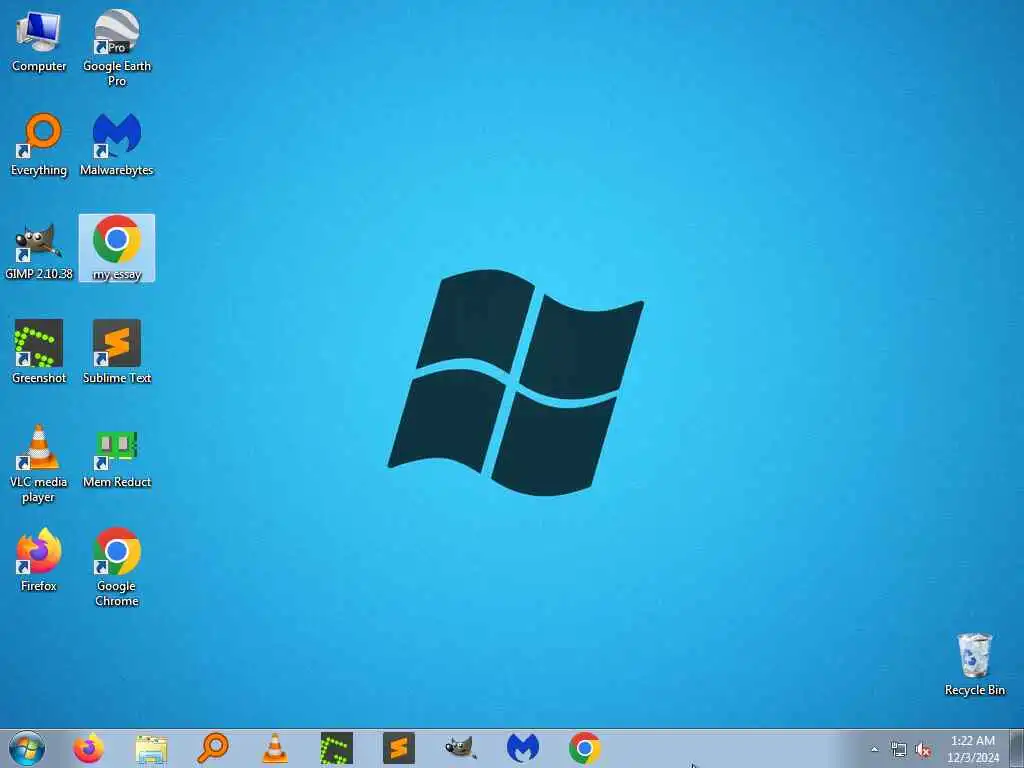Open the network status tray icon

click(899, 750)
